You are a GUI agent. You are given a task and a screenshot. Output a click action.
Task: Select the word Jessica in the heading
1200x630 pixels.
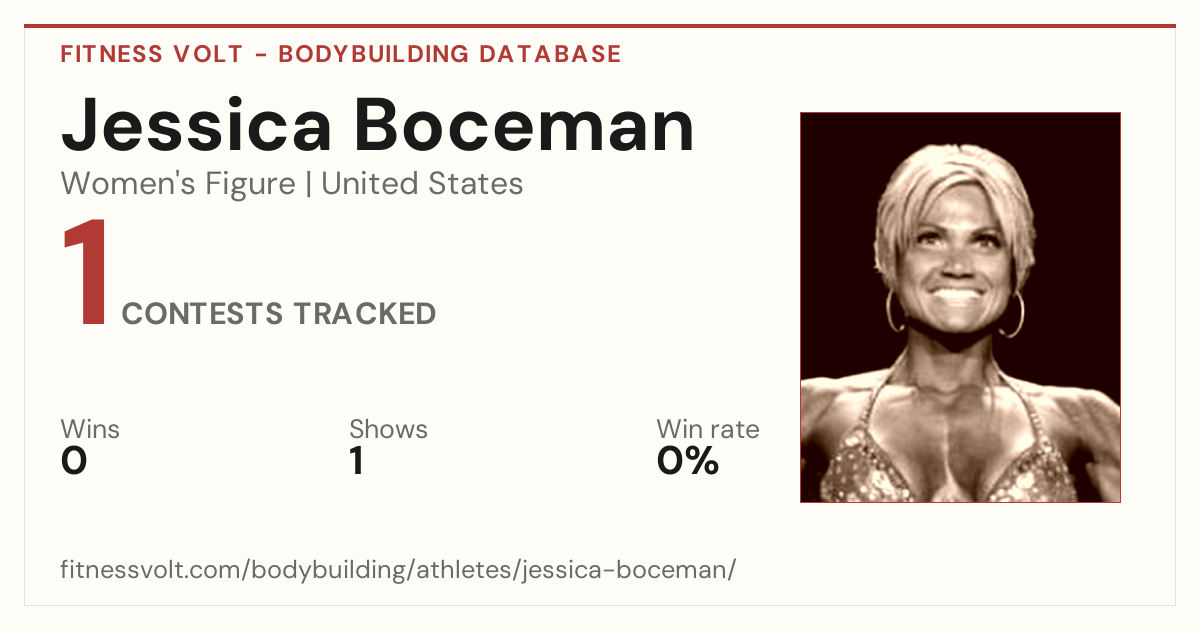tap(197, 126)
